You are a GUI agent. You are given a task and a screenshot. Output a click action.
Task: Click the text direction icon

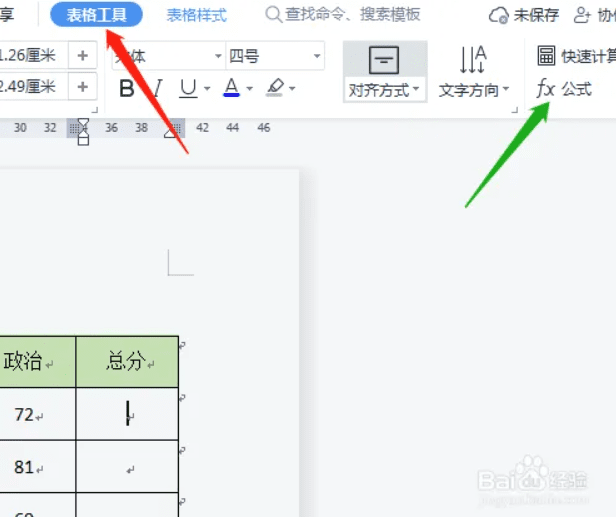(473, 60)
